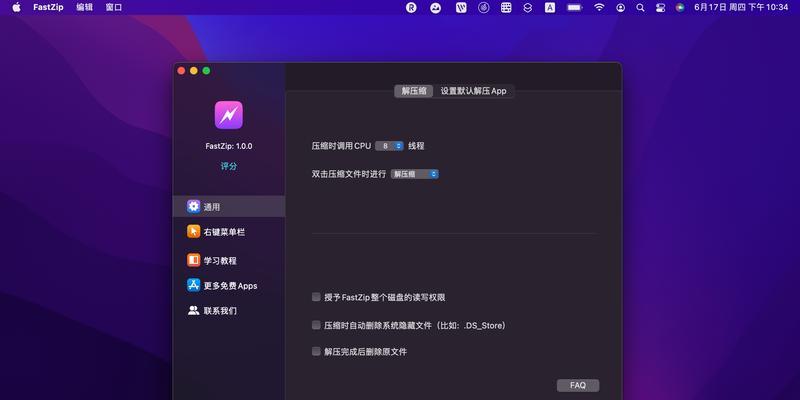
Task: Open Control Center in the menu bar
Action: 660,8
